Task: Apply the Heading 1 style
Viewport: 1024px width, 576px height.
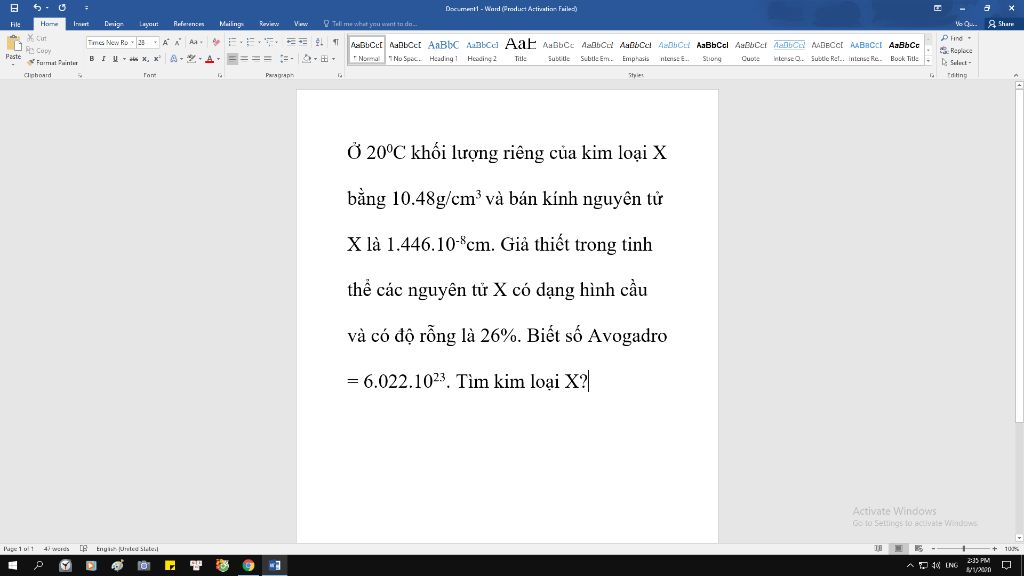Action: click(x=443, y=50)
